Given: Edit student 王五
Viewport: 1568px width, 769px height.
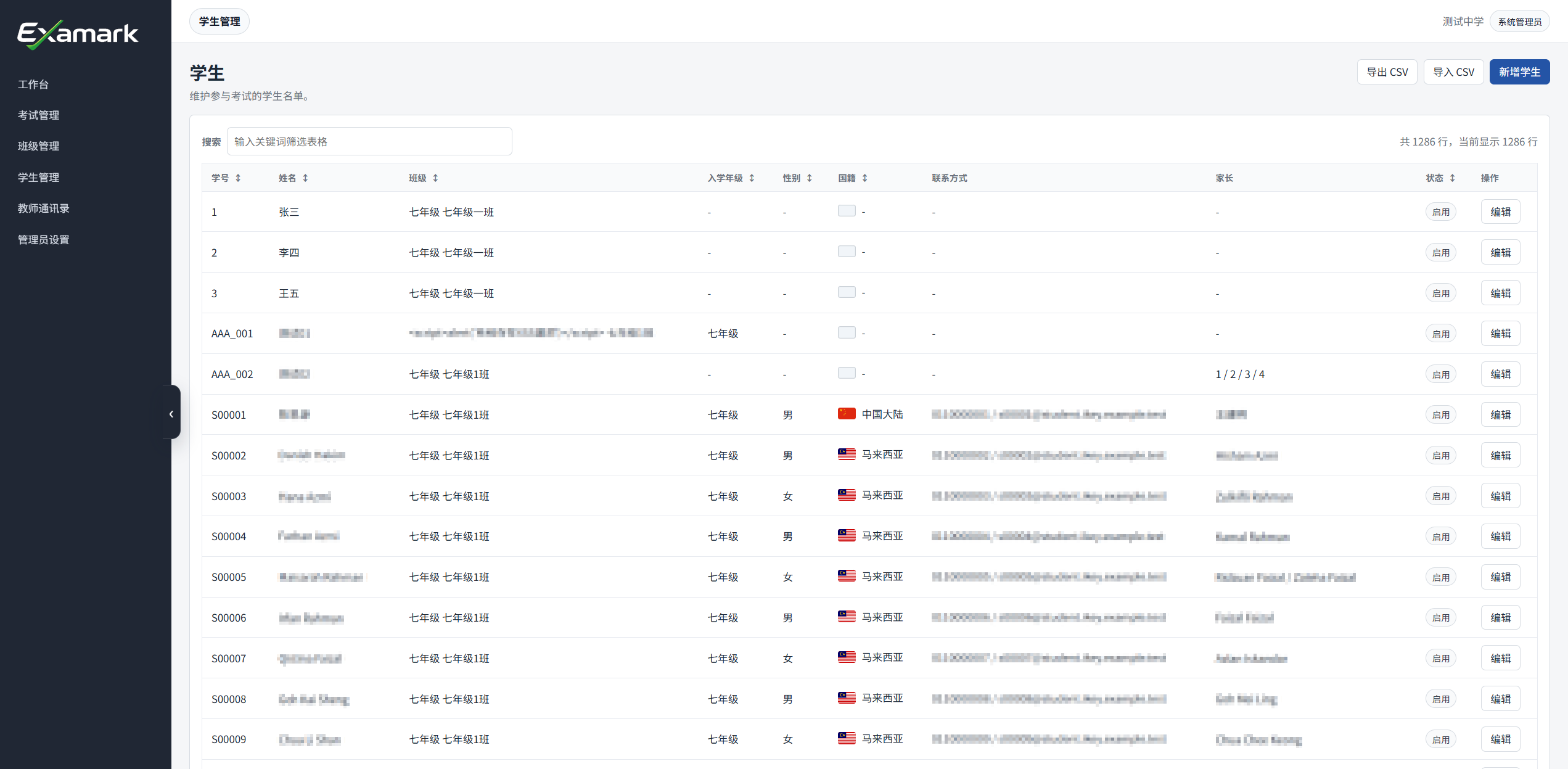Looking at the screenshot, I should pyautogui.click(x=1500, y=294).
